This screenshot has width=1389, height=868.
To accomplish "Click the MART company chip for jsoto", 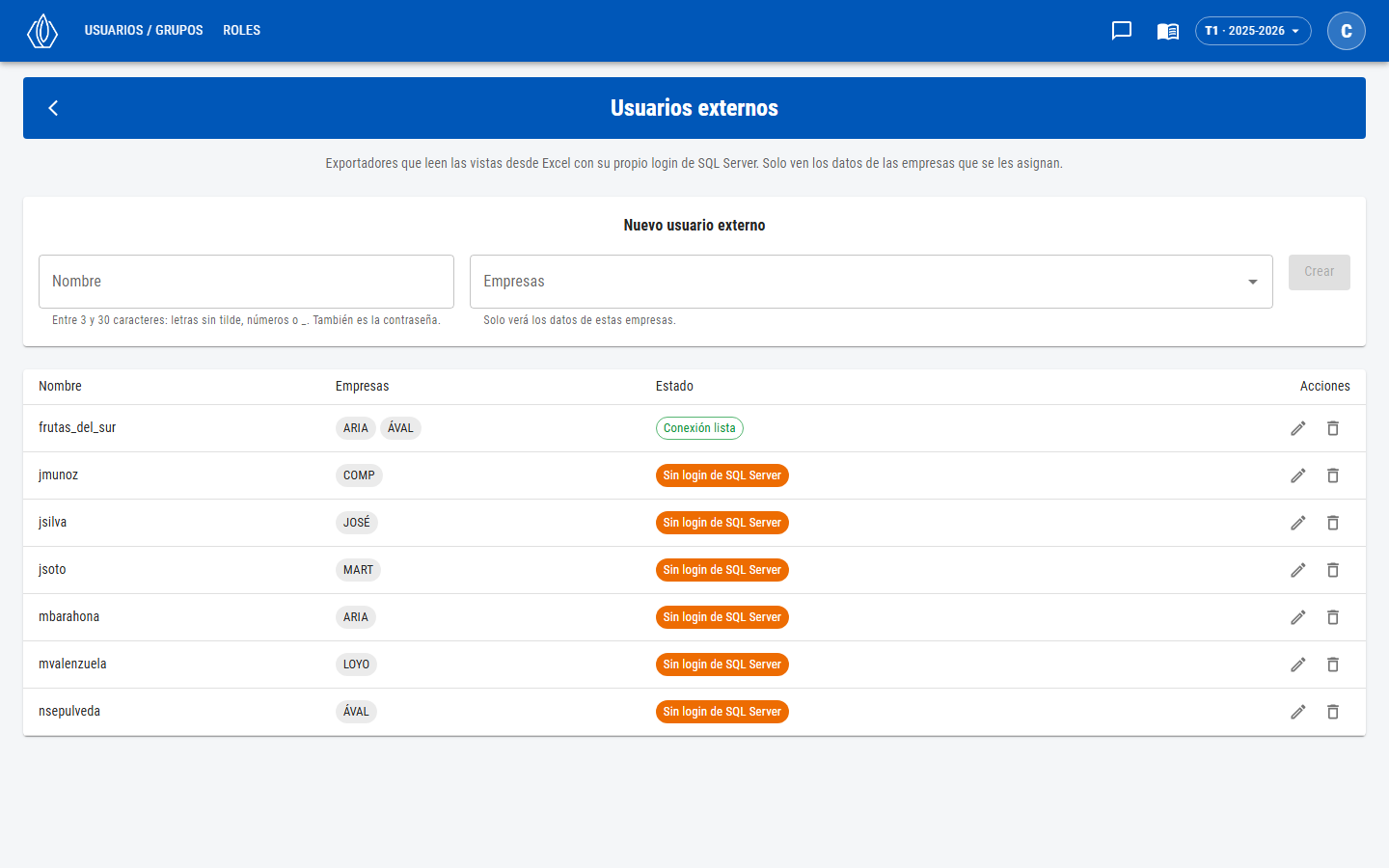I will coord(358,570).
